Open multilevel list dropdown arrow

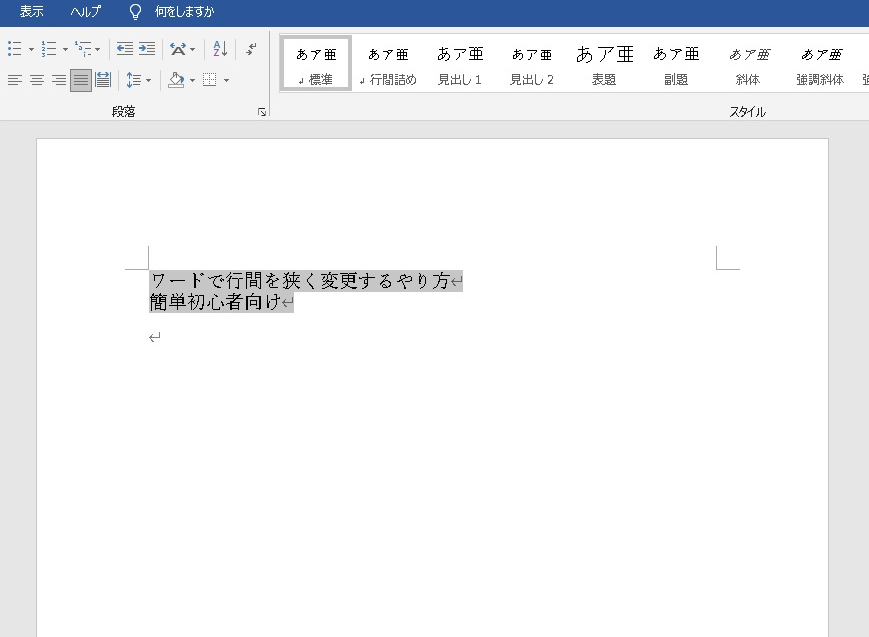click(98, 49)
